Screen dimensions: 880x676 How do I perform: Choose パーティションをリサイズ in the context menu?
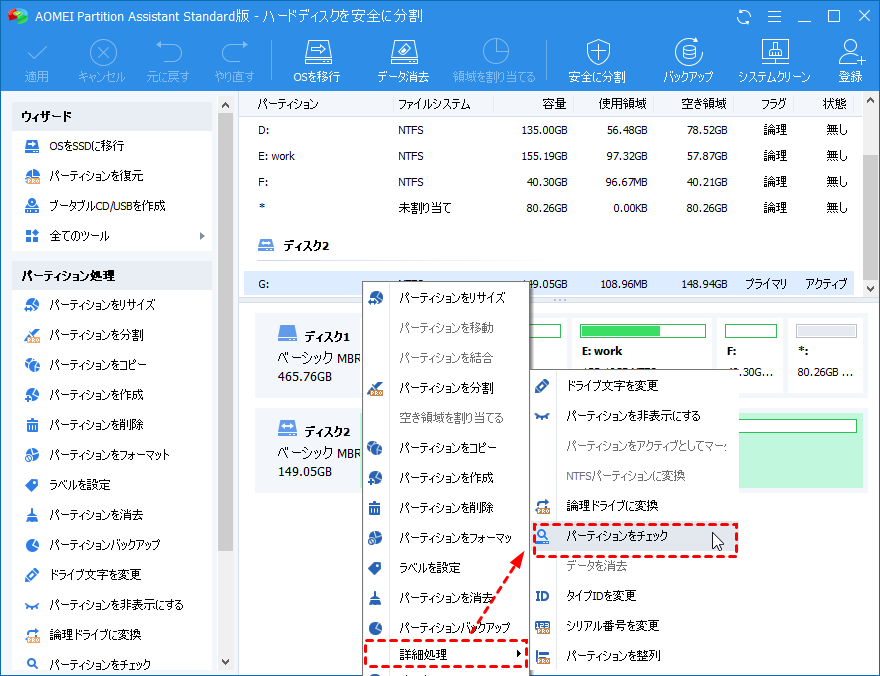[x=446, y=298]
